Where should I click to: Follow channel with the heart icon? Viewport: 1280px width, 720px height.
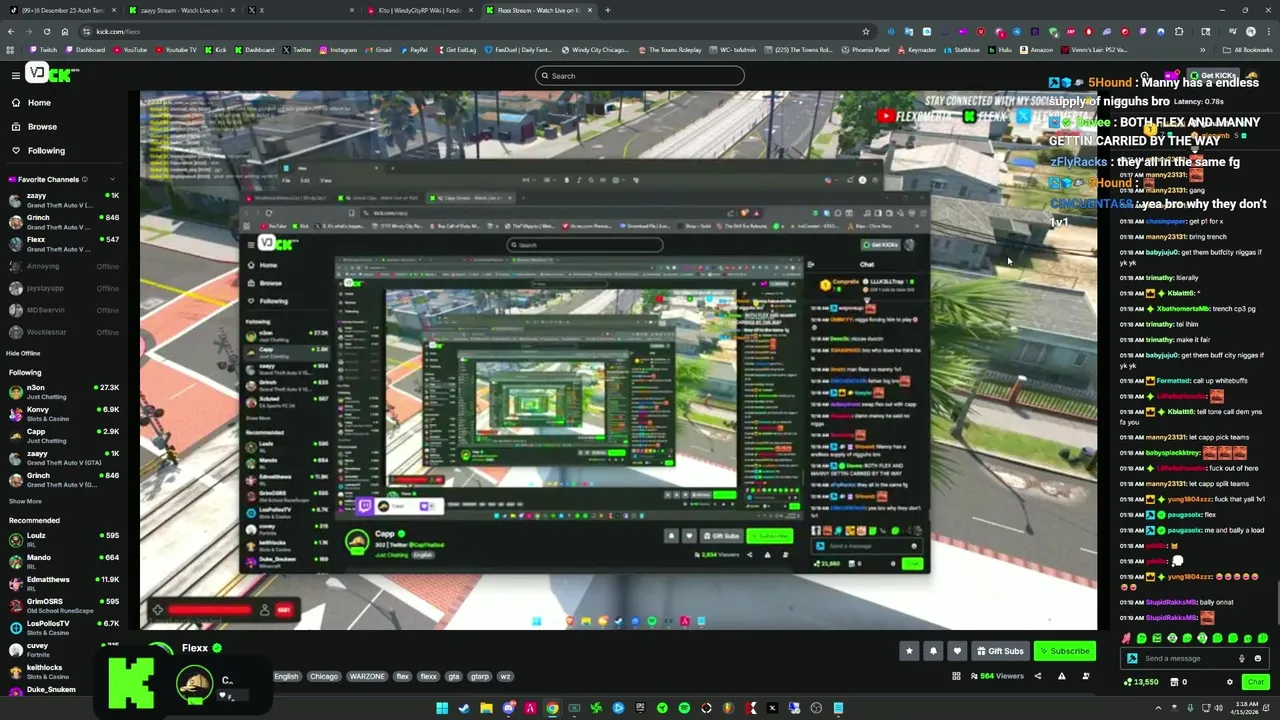click(x=957, y=651)
